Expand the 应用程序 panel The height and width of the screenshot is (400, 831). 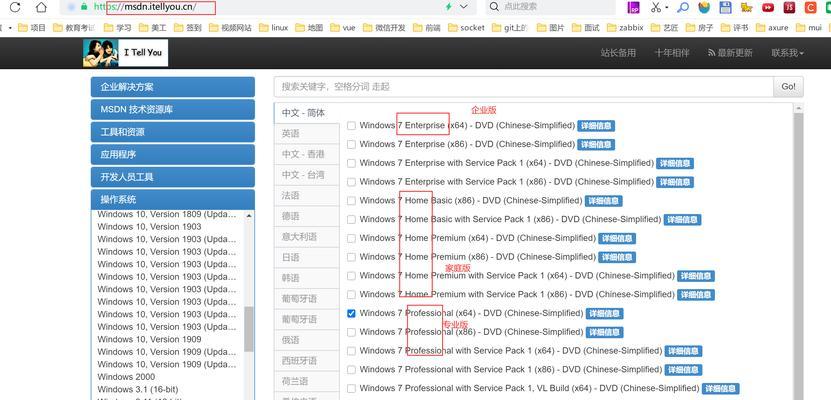173,155
